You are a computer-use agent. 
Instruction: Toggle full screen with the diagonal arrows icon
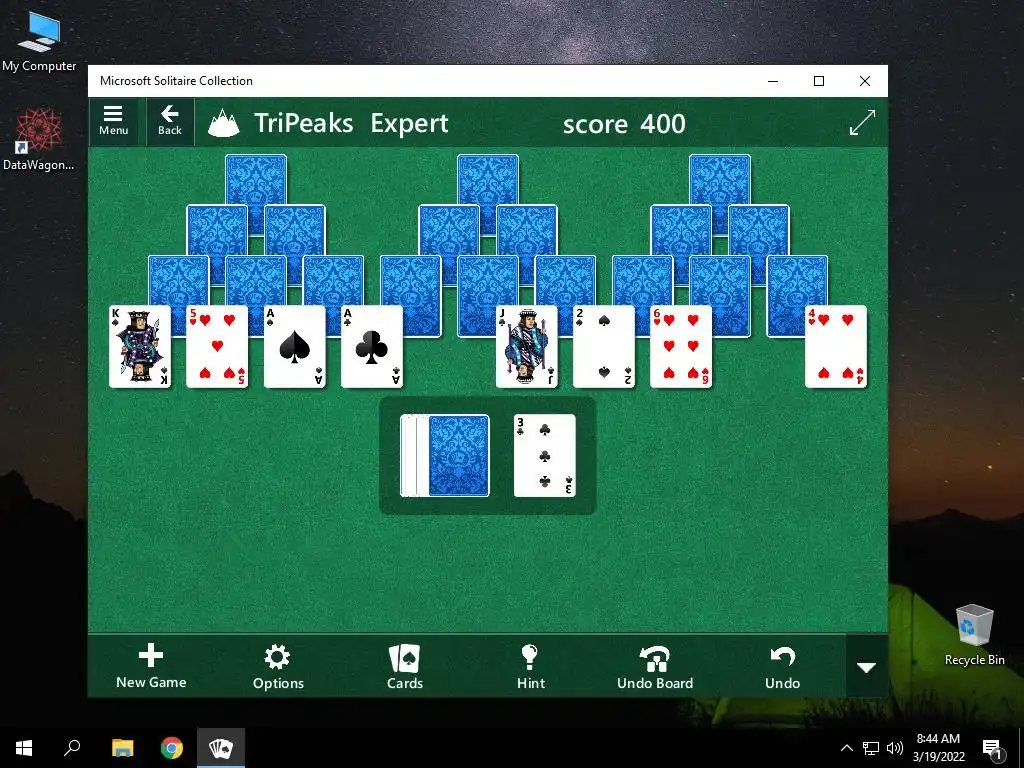[862, 122]
